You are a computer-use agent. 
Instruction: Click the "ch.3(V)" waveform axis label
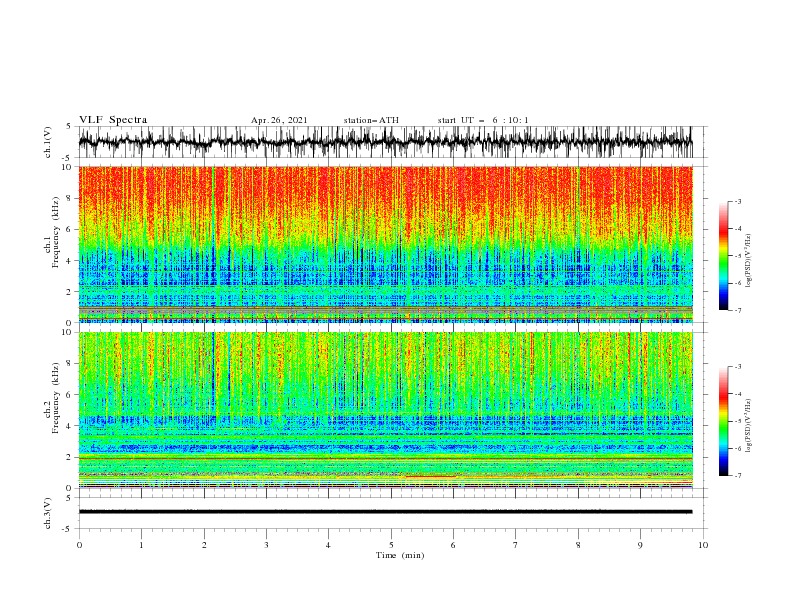click(x=48, y=513)
